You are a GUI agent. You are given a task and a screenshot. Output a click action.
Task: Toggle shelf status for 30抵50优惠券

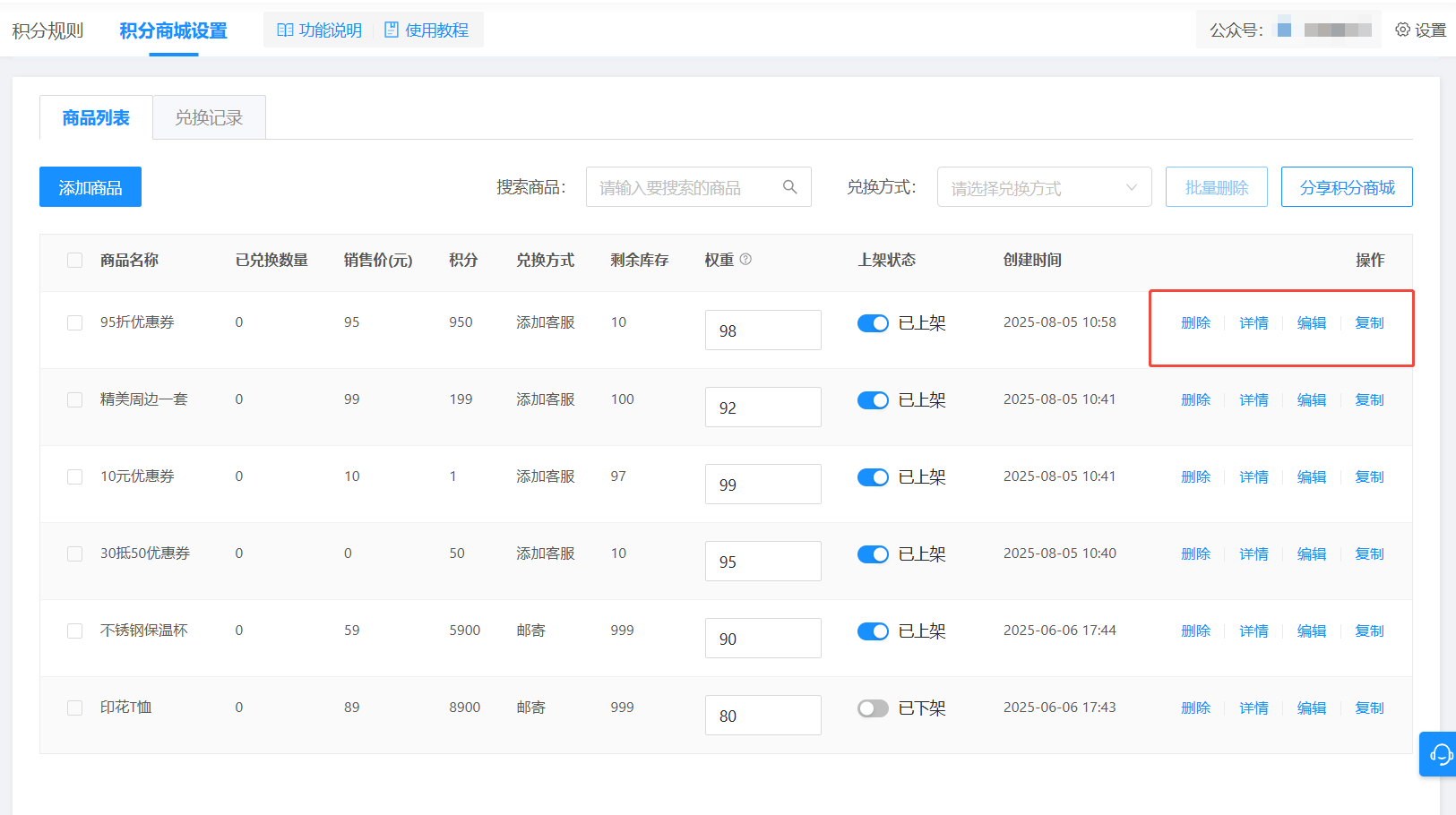(x=873, y=554)
